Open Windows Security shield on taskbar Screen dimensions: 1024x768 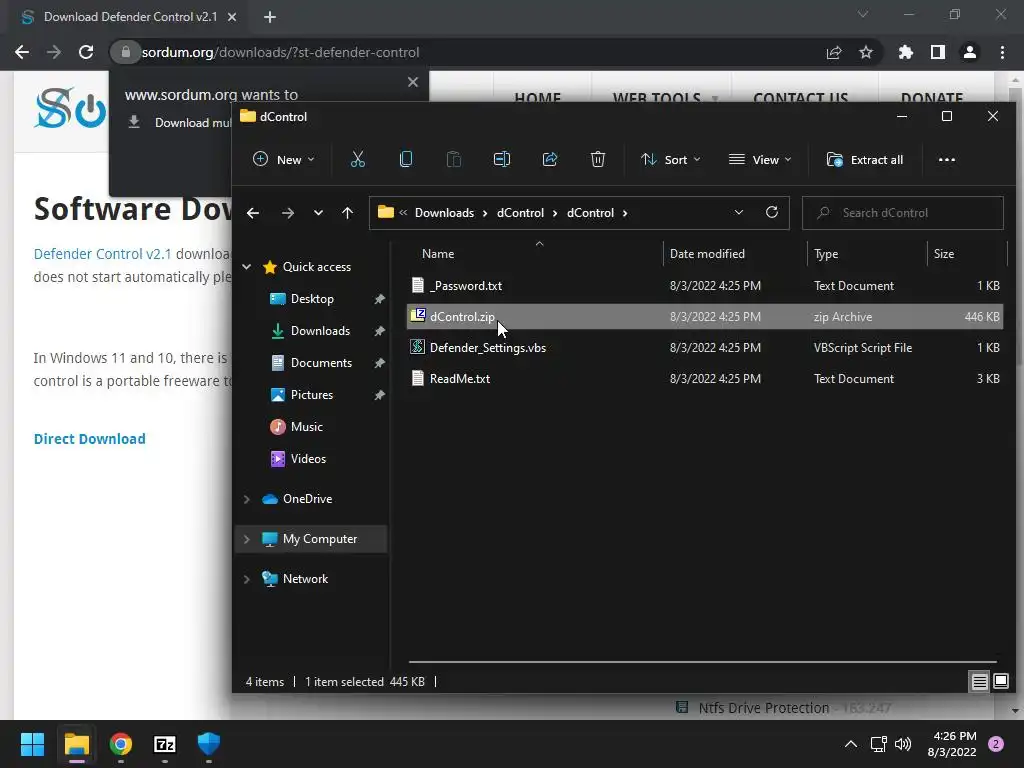tap(208, 744)
